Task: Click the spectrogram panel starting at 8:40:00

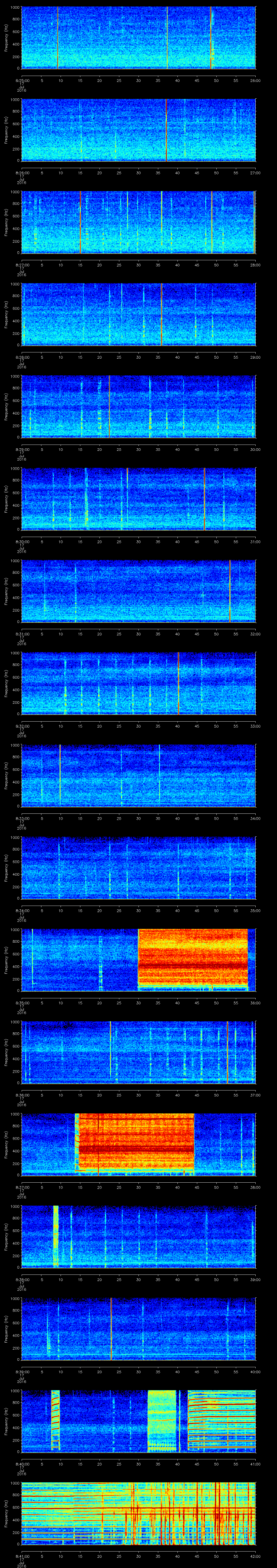Action: click(x=139, y=1421)
